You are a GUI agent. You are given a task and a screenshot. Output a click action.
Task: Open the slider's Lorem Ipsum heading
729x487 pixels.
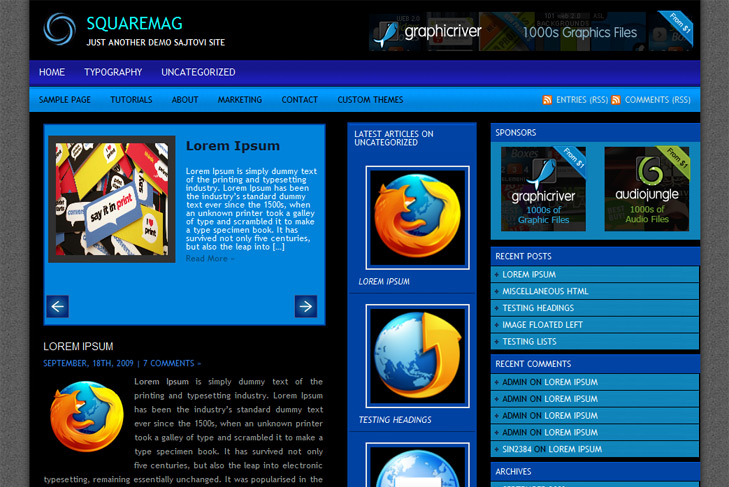point(233,146)
